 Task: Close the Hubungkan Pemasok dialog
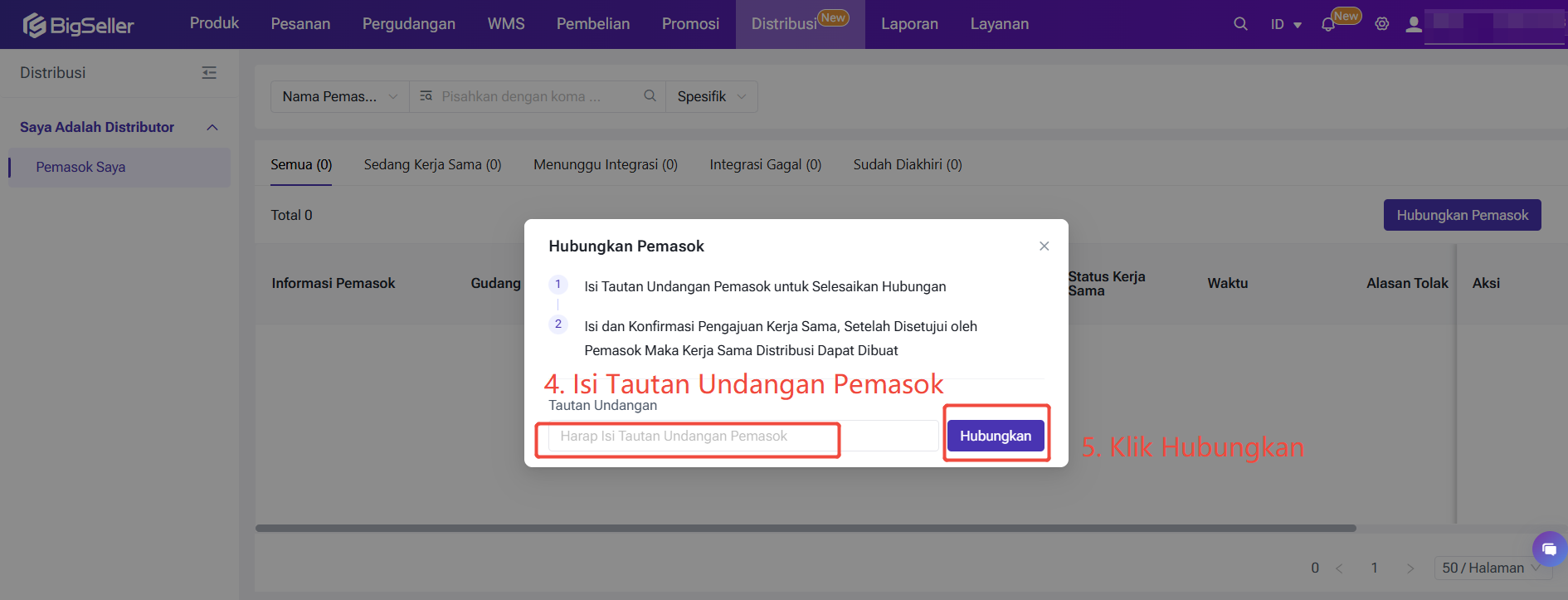tap(1044, 246)
